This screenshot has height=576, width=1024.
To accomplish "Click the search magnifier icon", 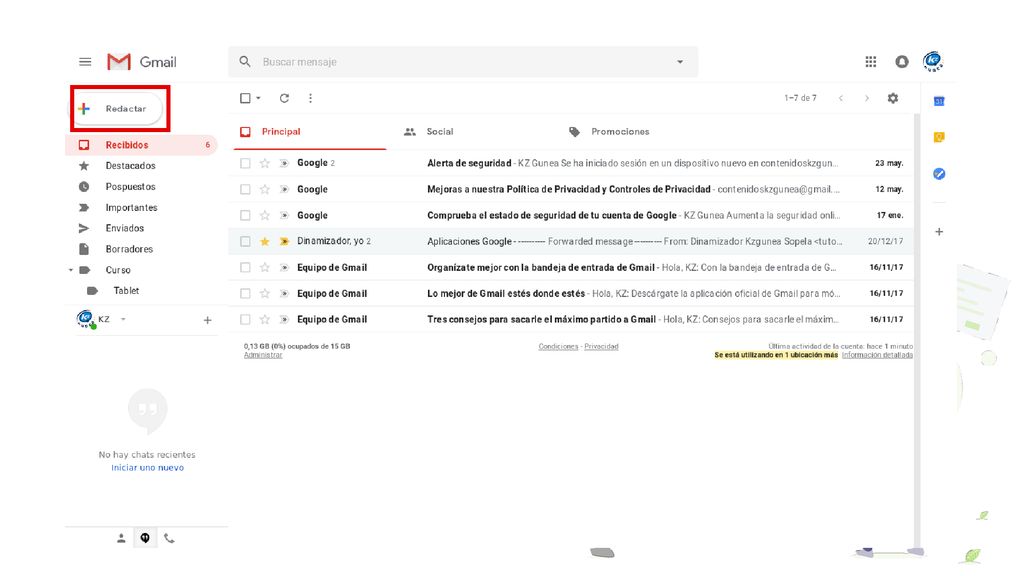I will click(245, 61).
